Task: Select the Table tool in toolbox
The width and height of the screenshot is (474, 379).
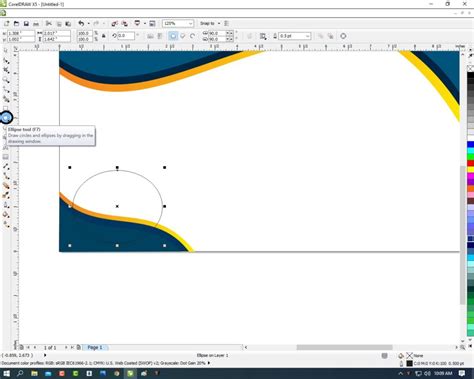Action: click(x=6, y=157)
